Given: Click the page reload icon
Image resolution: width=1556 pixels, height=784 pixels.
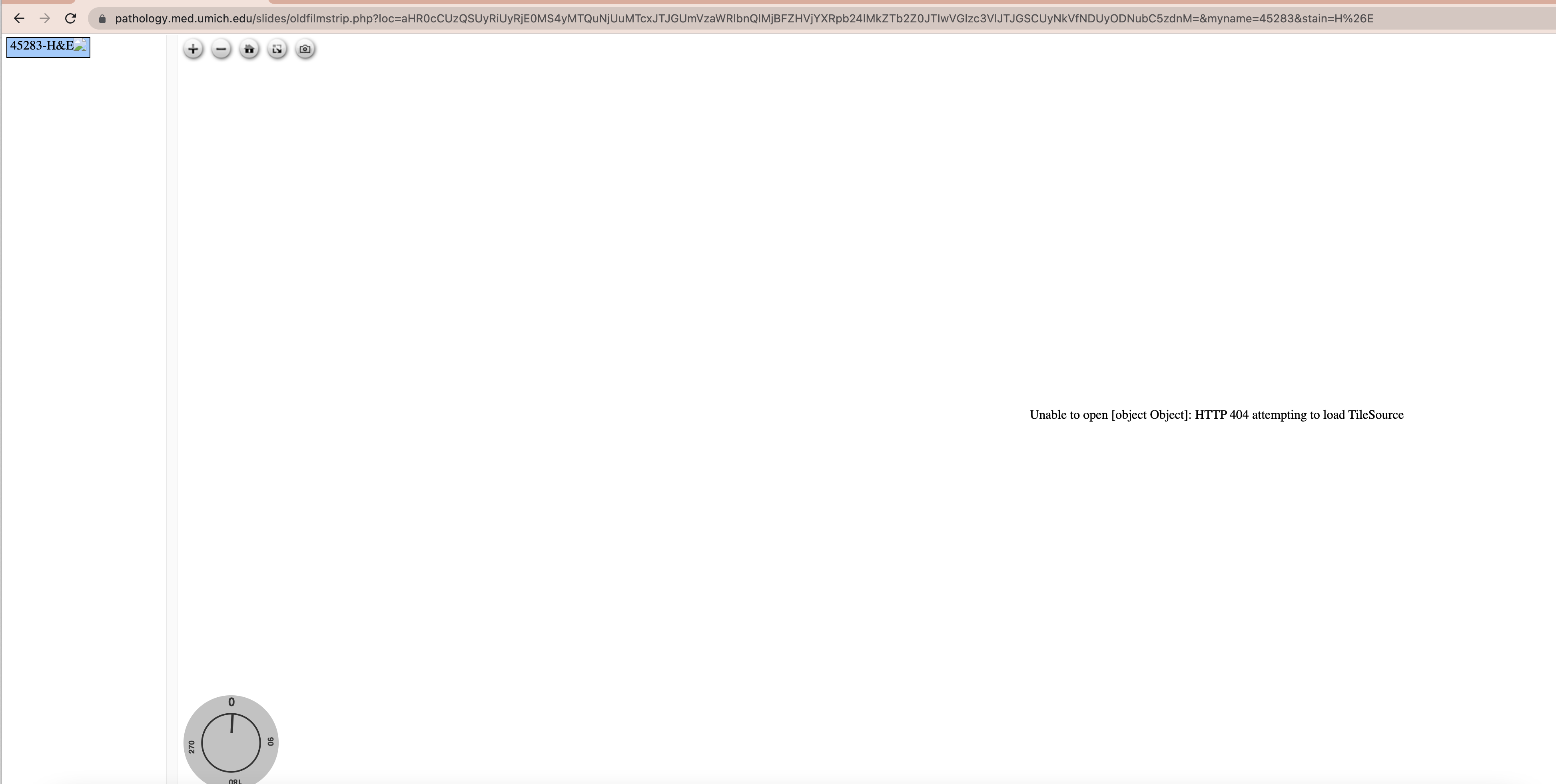Looking at the screenshot, I should pos(70,19).
